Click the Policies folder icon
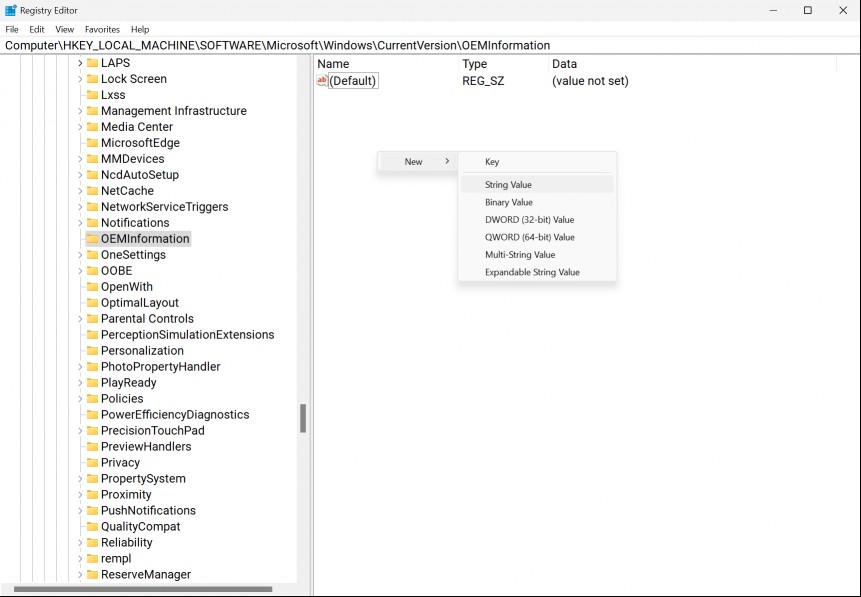 coord(92,398)
